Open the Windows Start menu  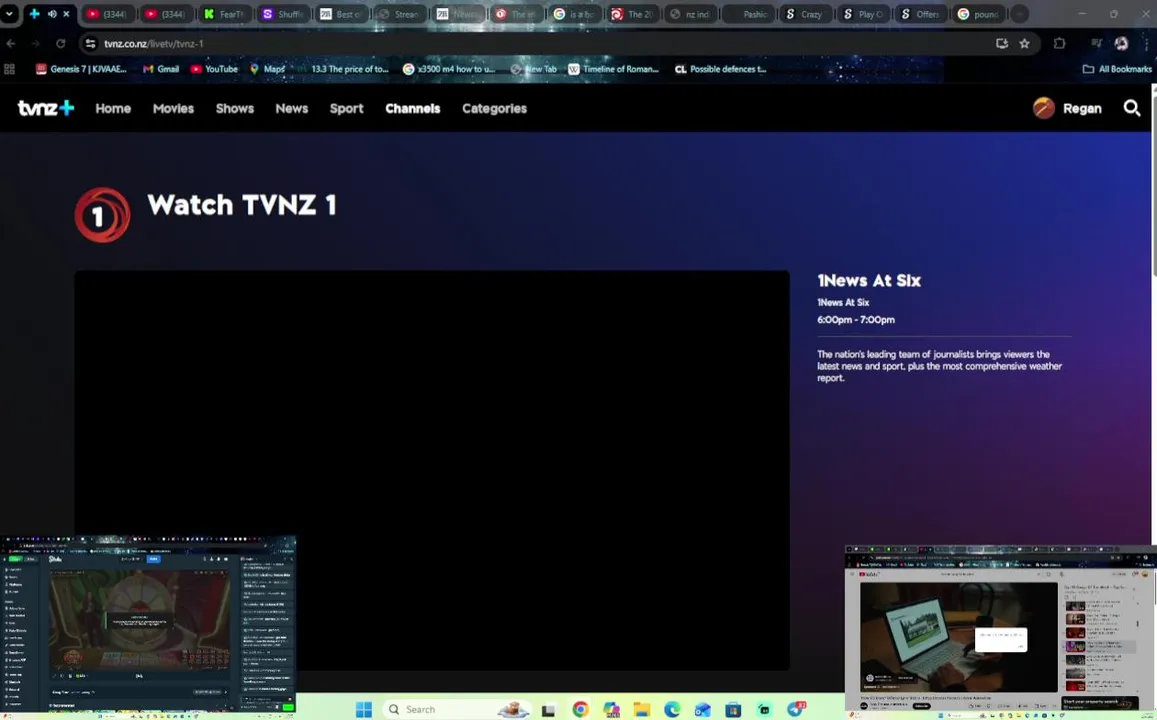point(364,709)
